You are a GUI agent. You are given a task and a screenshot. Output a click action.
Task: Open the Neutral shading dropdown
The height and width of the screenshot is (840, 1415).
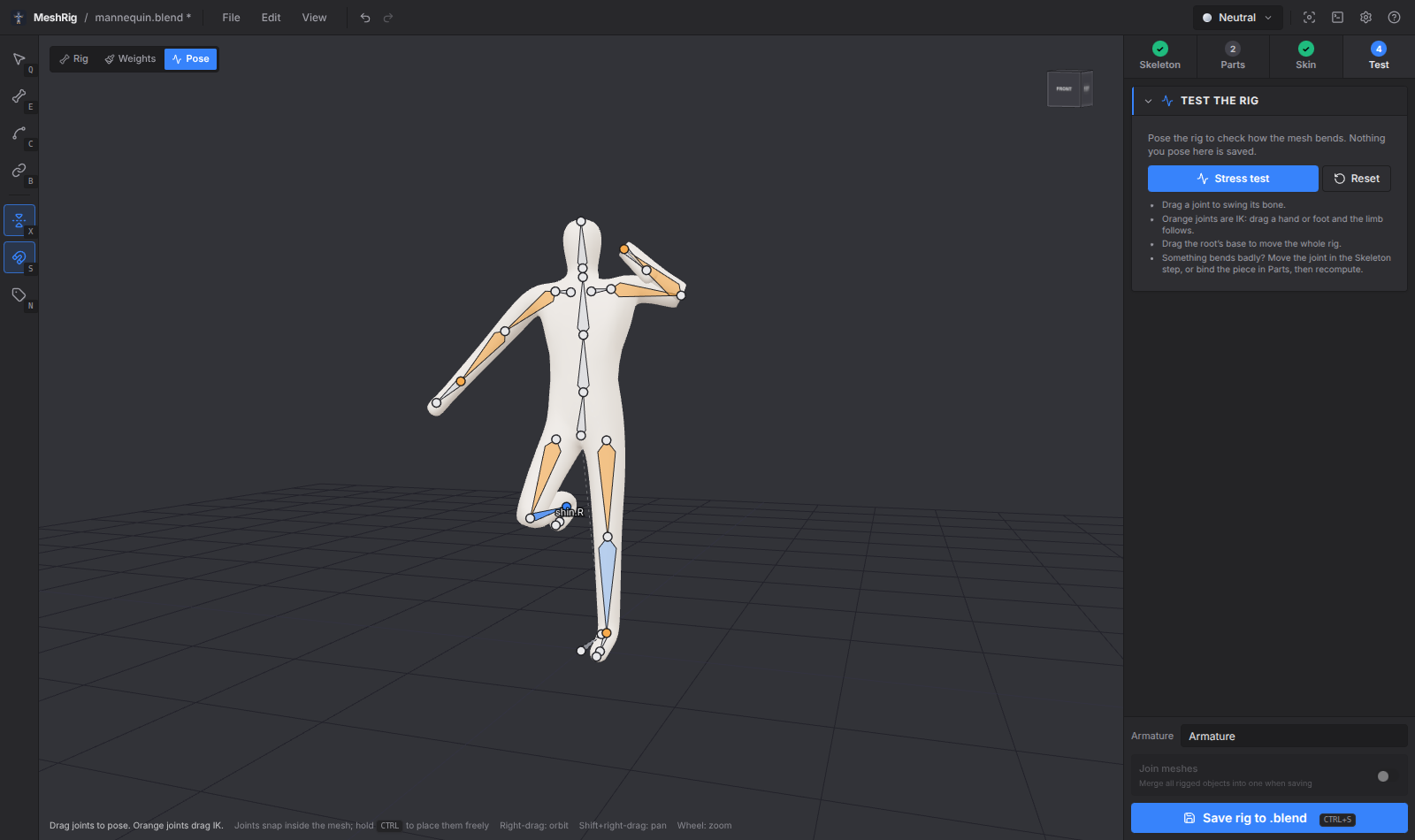(x=1237, y=18)
